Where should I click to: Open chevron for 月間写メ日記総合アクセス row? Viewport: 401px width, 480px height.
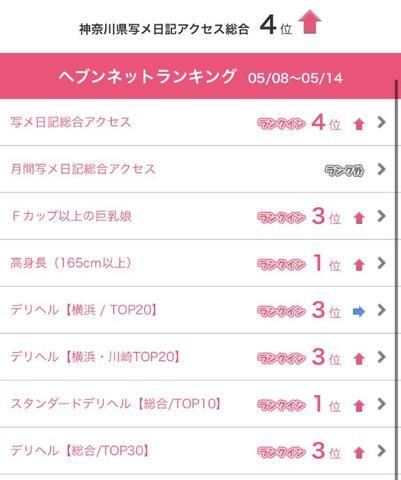[381, 169]
